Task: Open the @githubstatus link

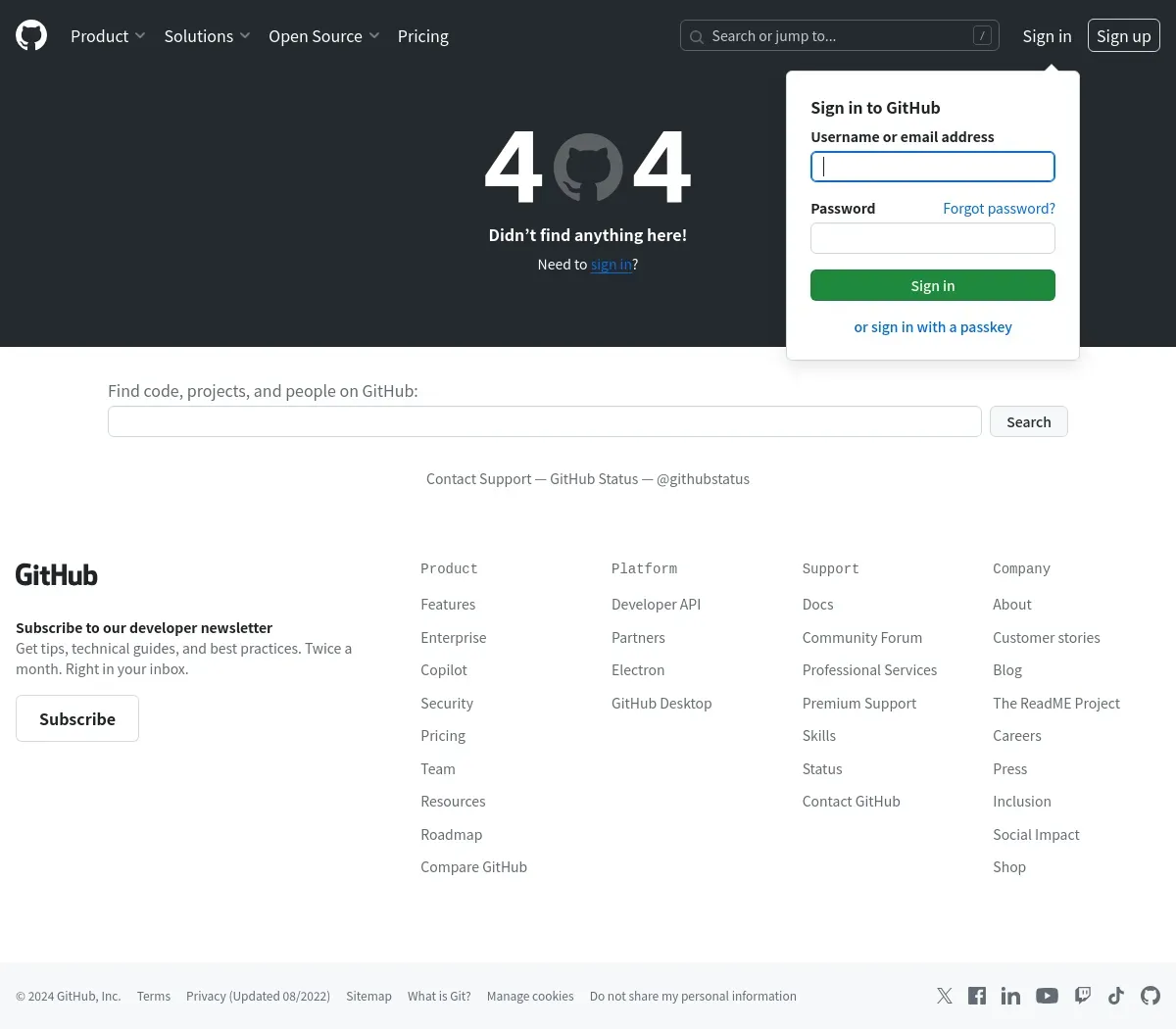Action: coord(703,479)
